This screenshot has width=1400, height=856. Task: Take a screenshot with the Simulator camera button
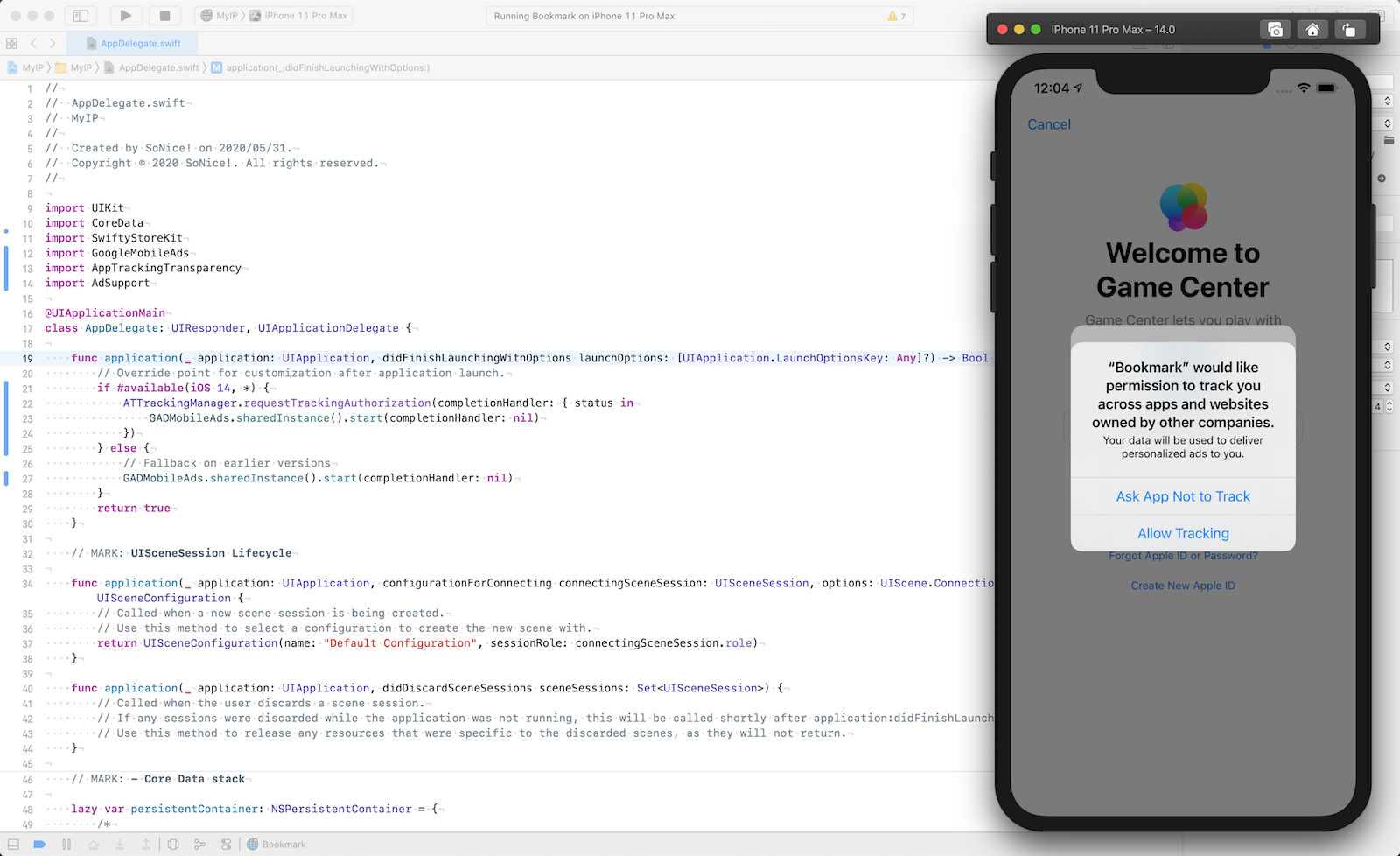pyautogui.click(x=1276, y=29)
